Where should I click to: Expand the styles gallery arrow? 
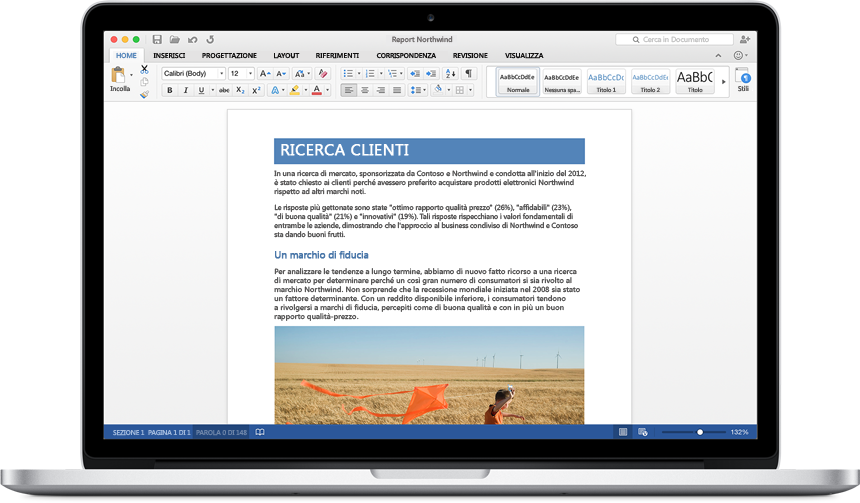click(x=723, y=82)
